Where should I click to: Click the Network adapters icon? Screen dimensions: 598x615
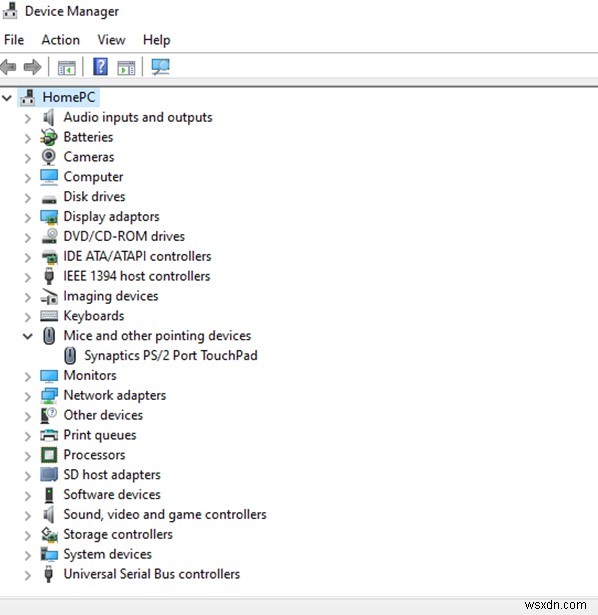(49, 395)
